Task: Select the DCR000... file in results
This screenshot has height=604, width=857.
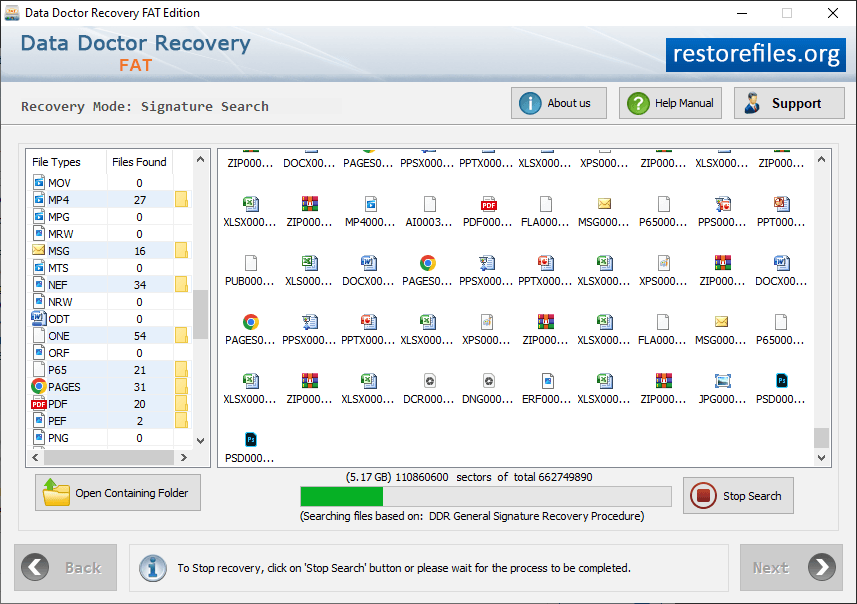Action: pyautogui.click(x=429, y=389)
